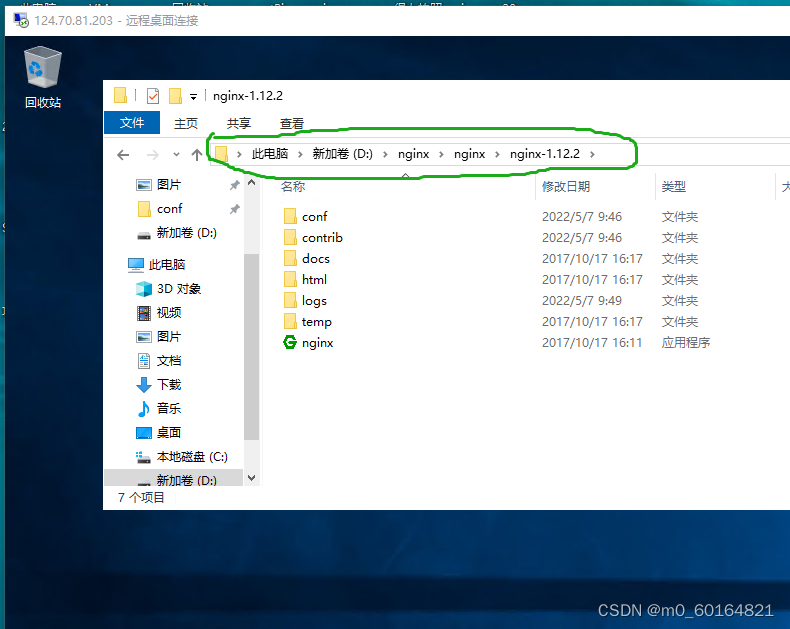Select 此电脑 in the navigation pane

pyautogui.click(x=167, y=265)
